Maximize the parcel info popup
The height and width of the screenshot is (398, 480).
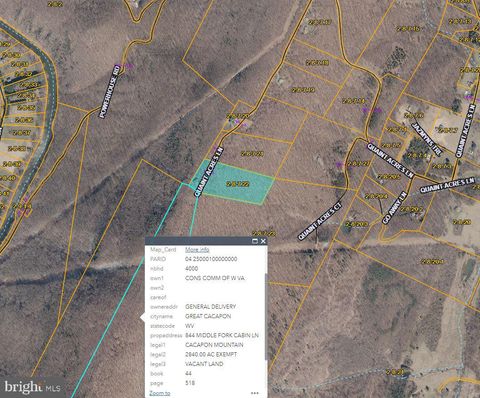(255, 241)
